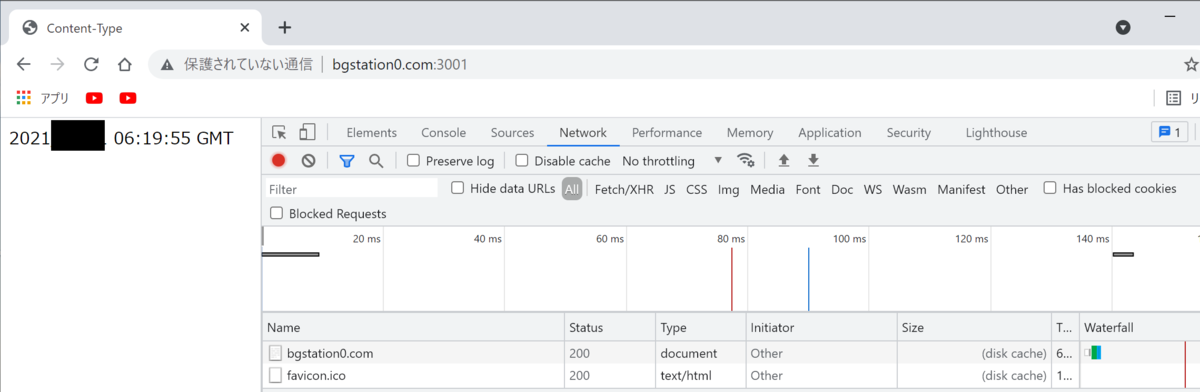Open network conditions wifi icon

click(x=745, y=160)
